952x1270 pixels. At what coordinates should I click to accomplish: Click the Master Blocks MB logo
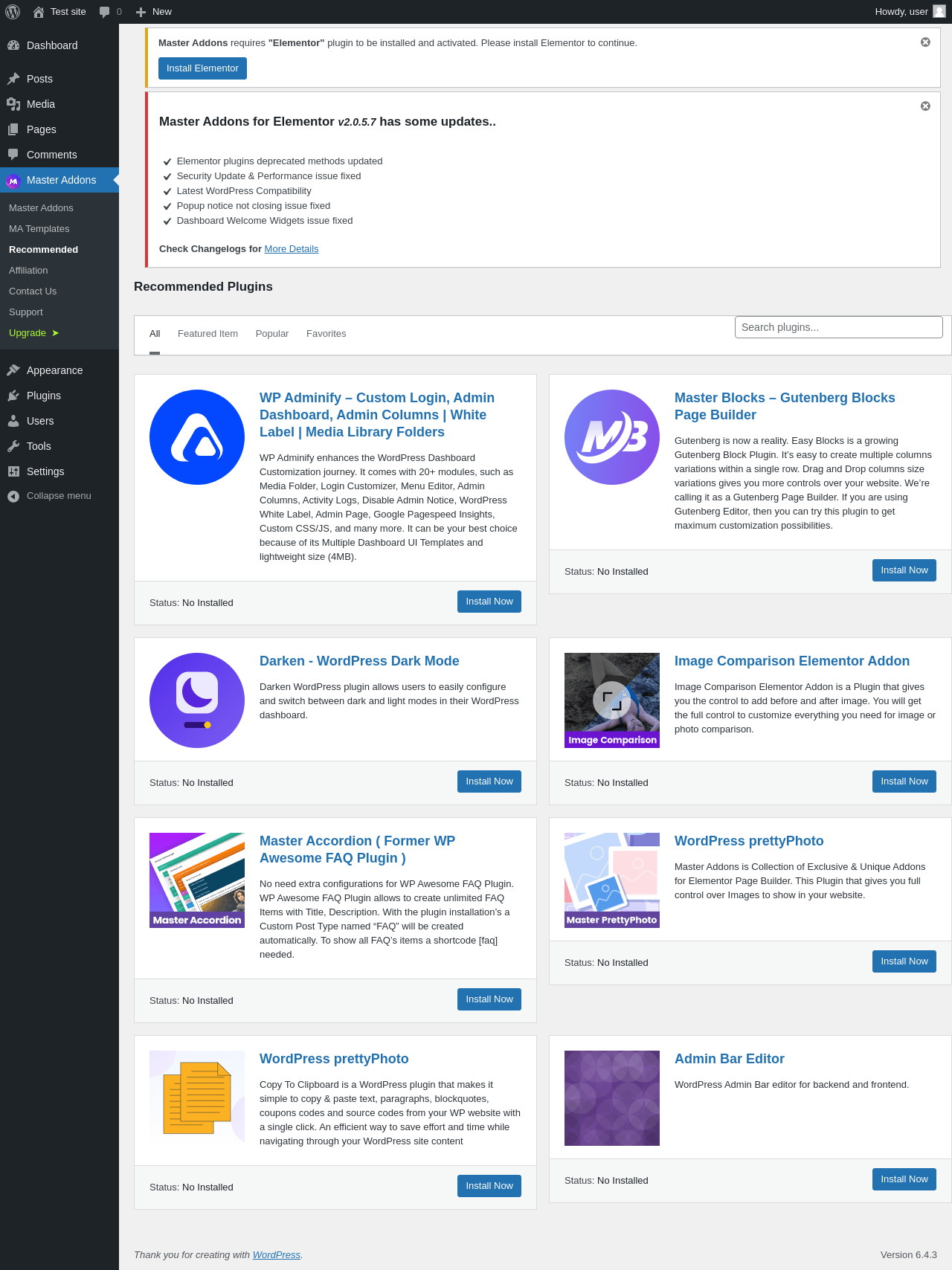612,437
